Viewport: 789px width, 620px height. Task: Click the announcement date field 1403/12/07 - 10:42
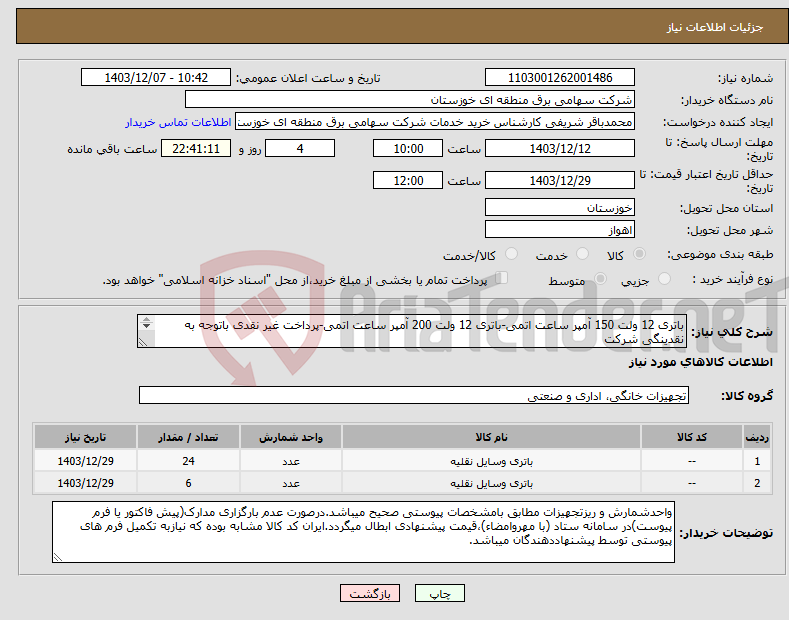(x=156, y=78)
